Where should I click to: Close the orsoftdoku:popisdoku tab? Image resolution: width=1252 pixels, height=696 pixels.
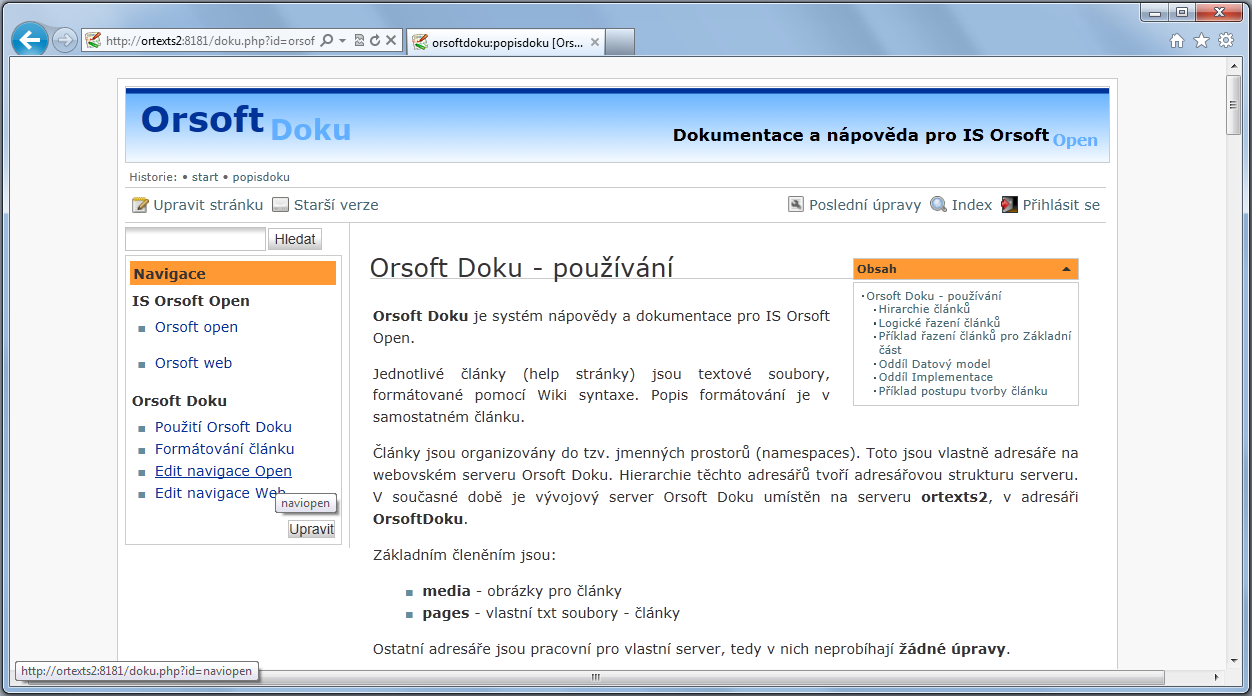click(595, 43)
